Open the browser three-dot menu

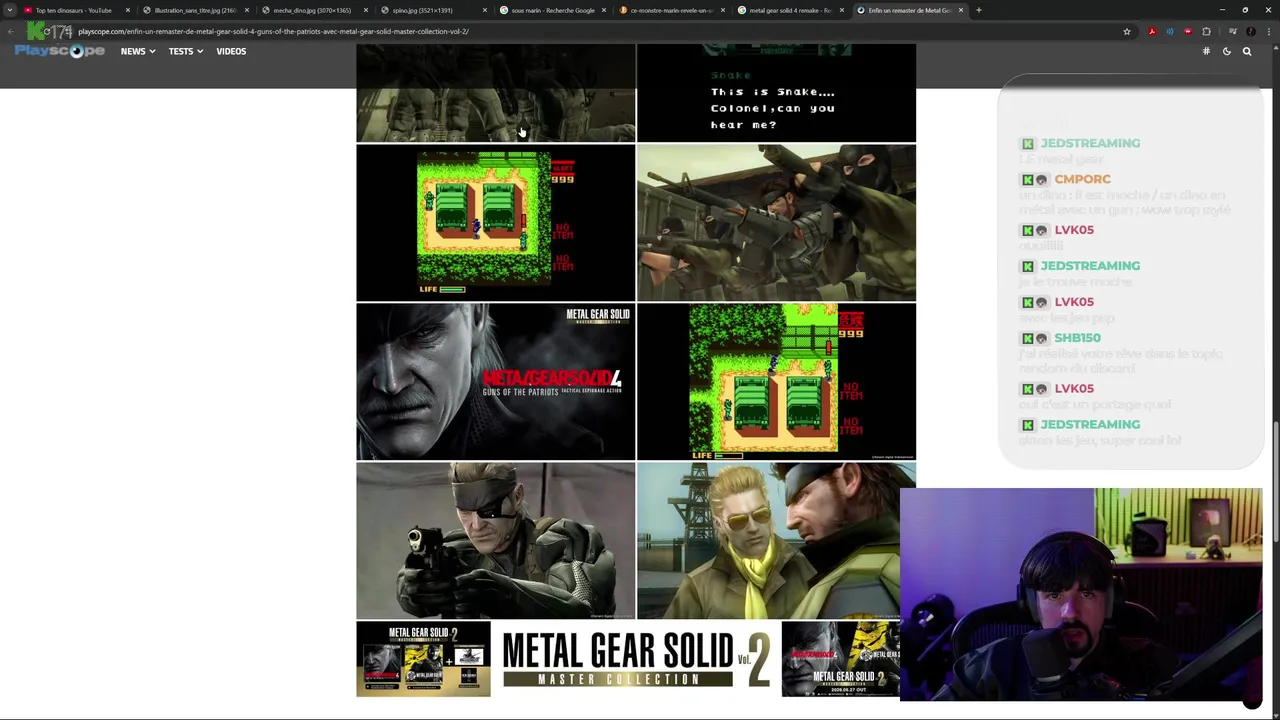1268,31
